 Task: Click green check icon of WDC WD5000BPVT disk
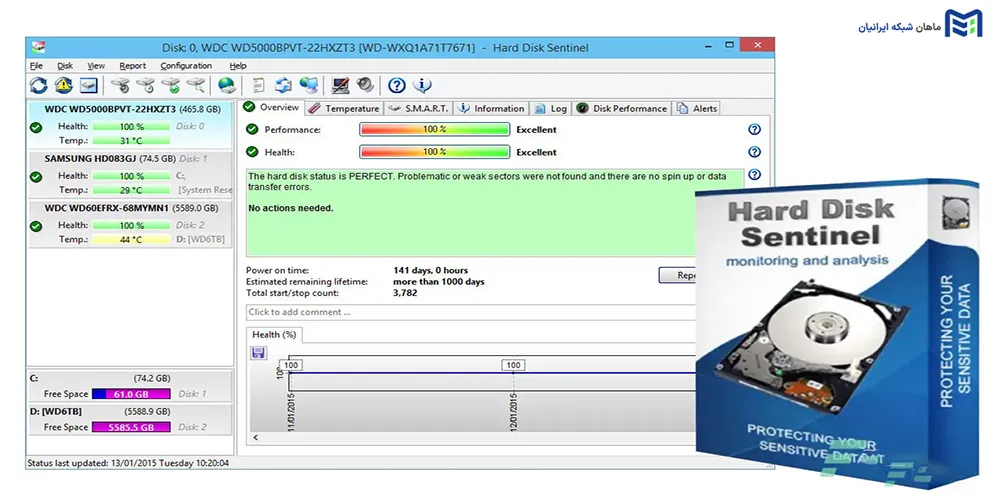tap(36, 127)
